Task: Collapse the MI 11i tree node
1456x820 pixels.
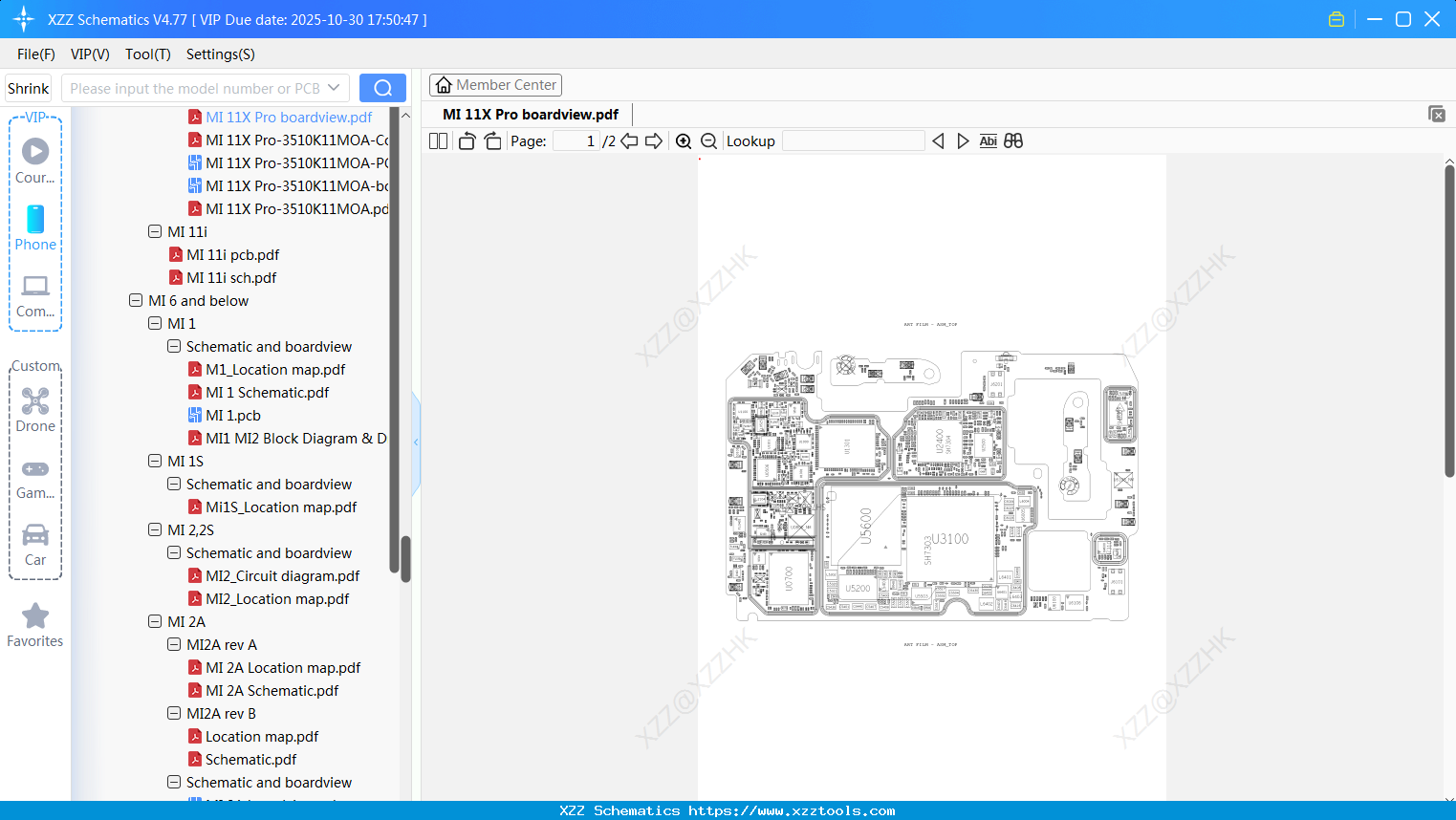Action: [155, 231]
